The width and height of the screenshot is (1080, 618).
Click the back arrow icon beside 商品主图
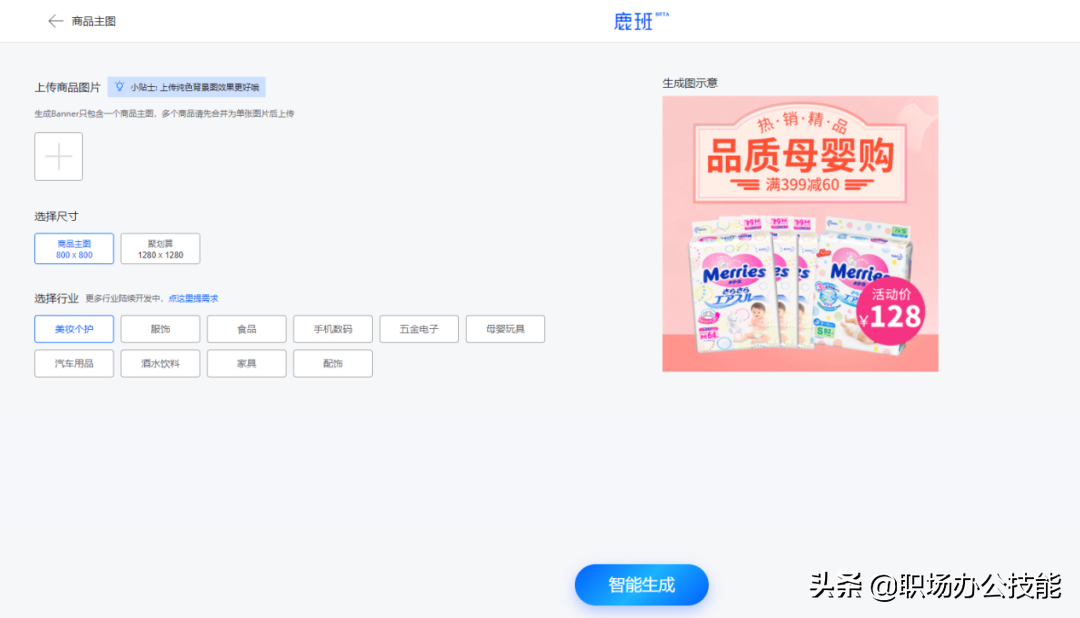(x=56, y=20)
